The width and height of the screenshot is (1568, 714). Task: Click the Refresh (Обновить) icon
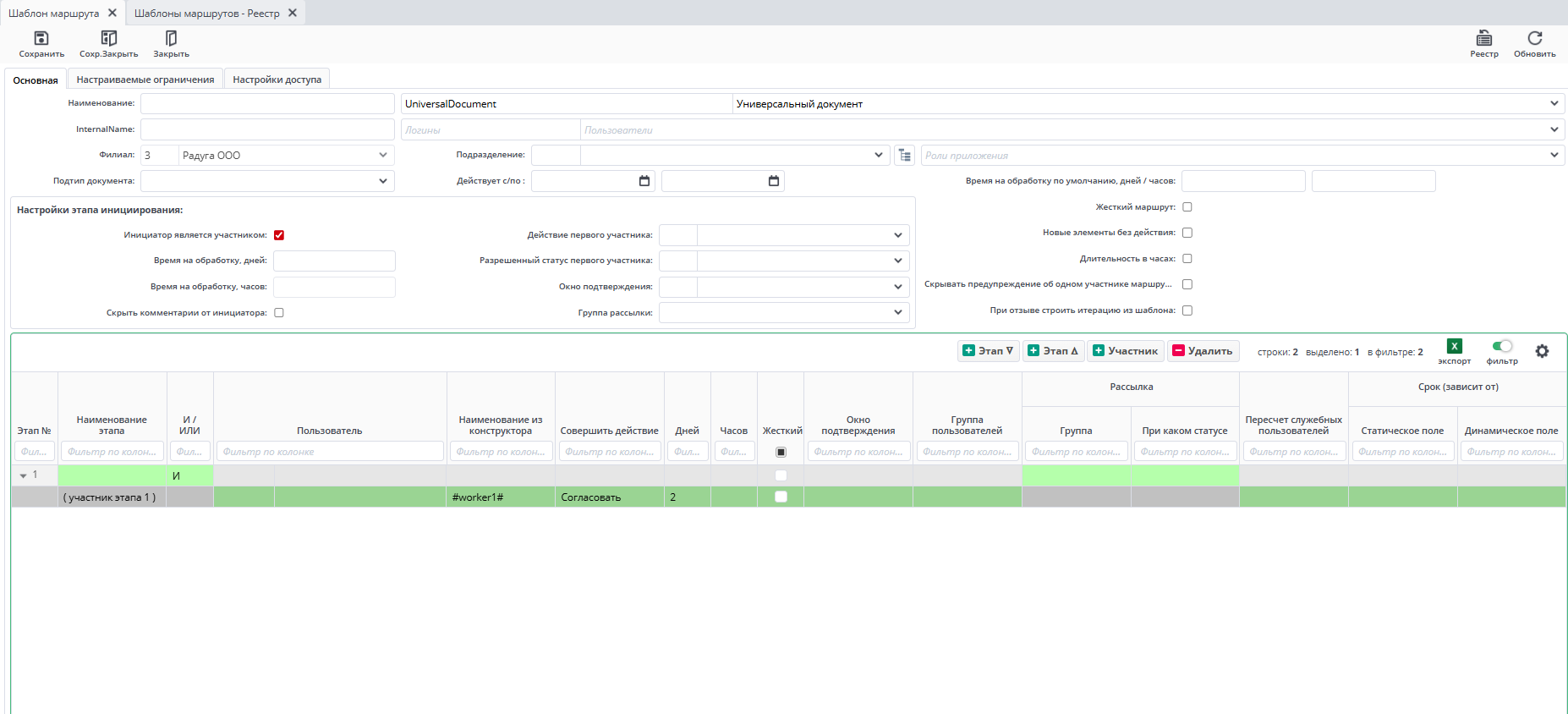[x=1534, y=39]
